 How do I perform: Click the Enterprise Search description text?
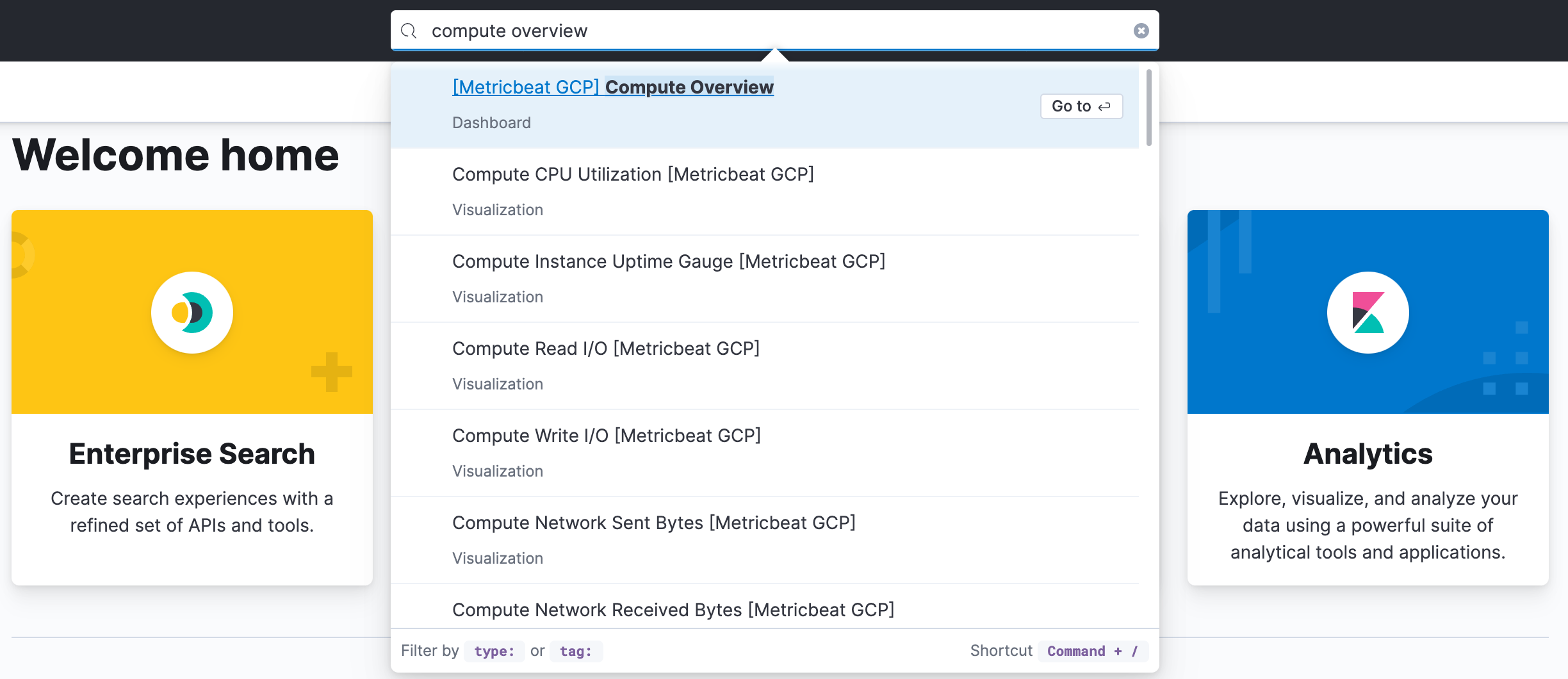[192, 512]
